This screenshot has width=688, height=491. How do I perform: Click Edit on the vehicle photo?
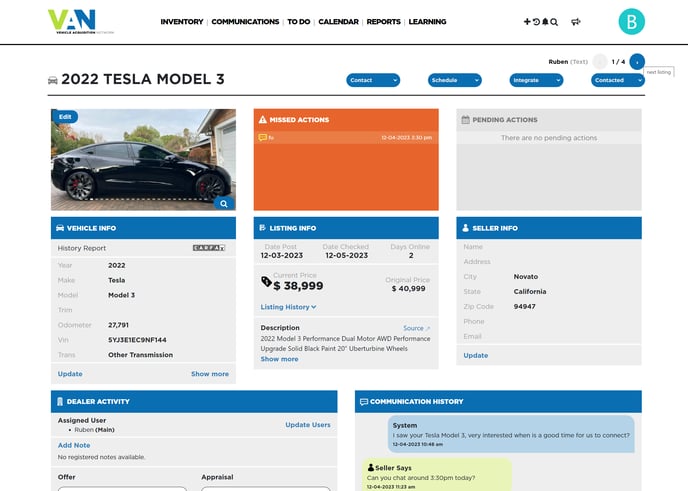(65, 117)
